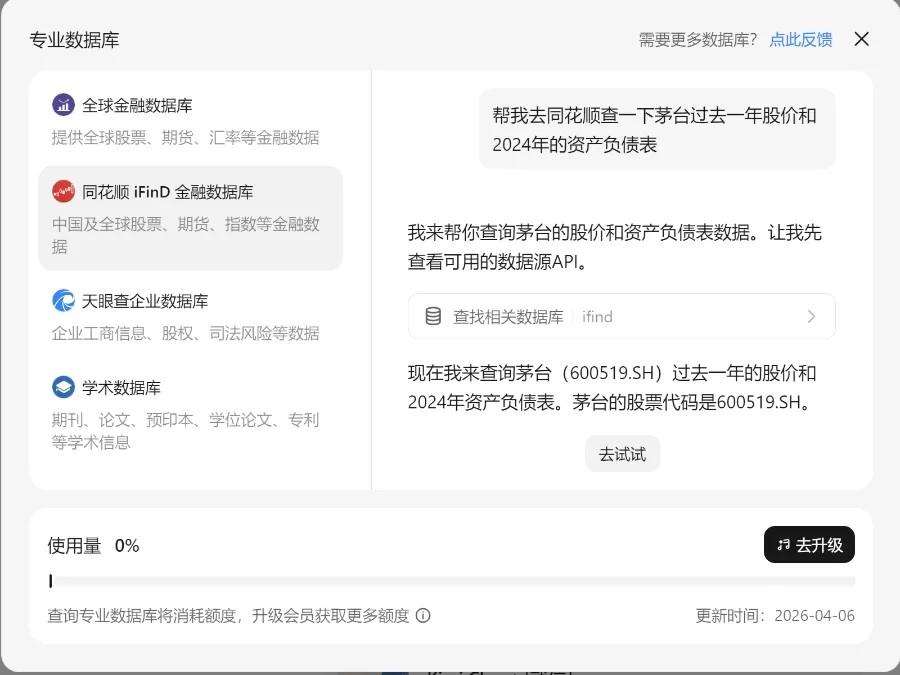This screenshot has height=675, width=900.
Task: Click the info circle icon next to the quota notice
Action: (x=423, y=616)
